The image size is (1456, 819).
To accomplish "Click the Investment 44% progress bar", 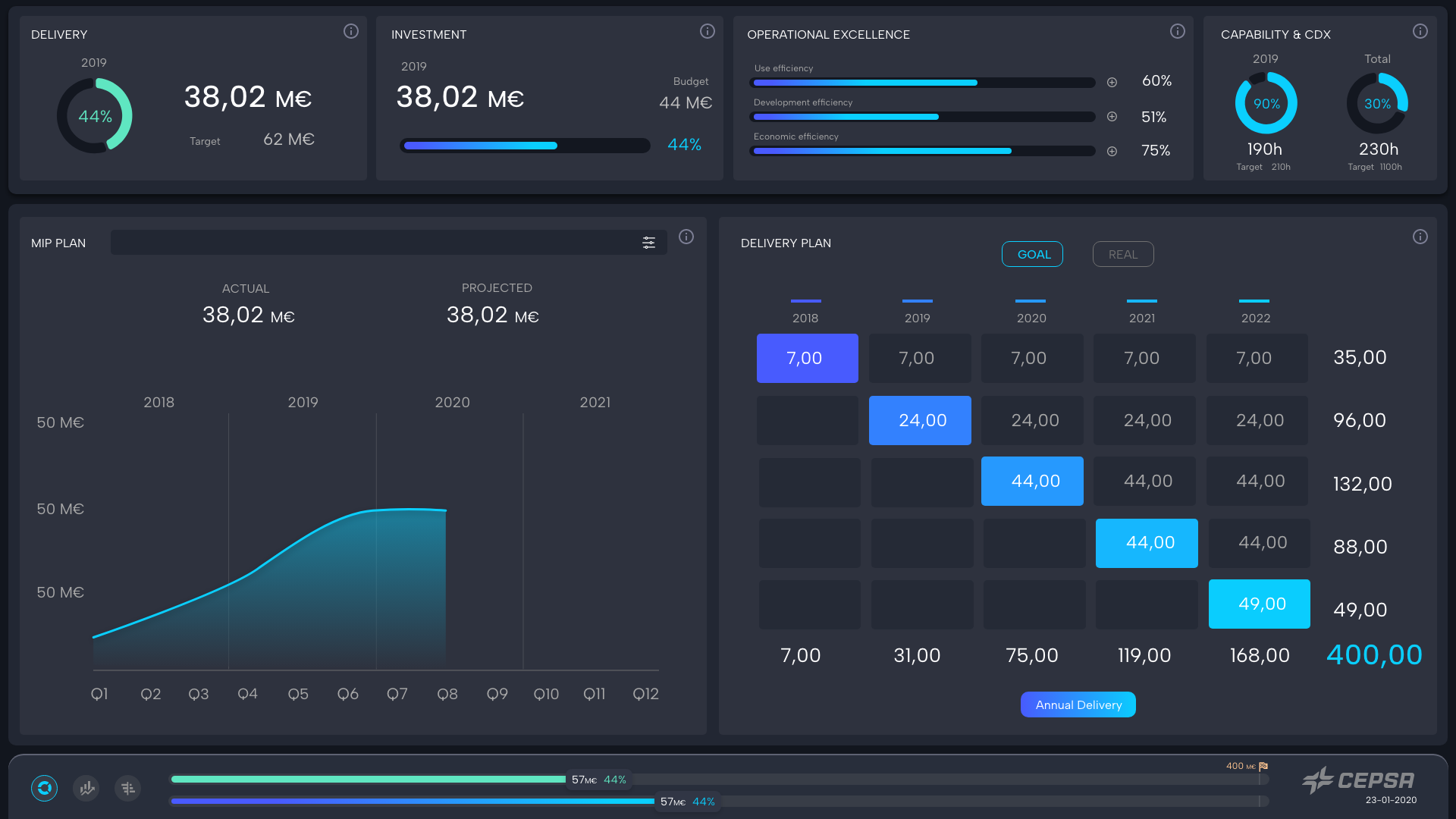I will (x=525, y=146).
